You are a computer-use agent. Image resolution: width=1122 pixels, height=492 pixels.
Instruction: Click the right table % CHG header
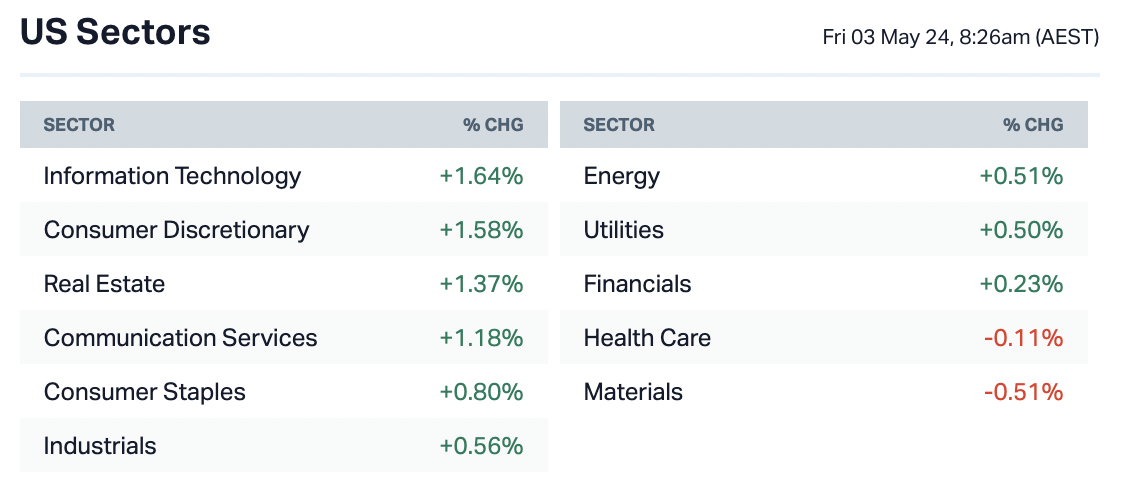1033,125
